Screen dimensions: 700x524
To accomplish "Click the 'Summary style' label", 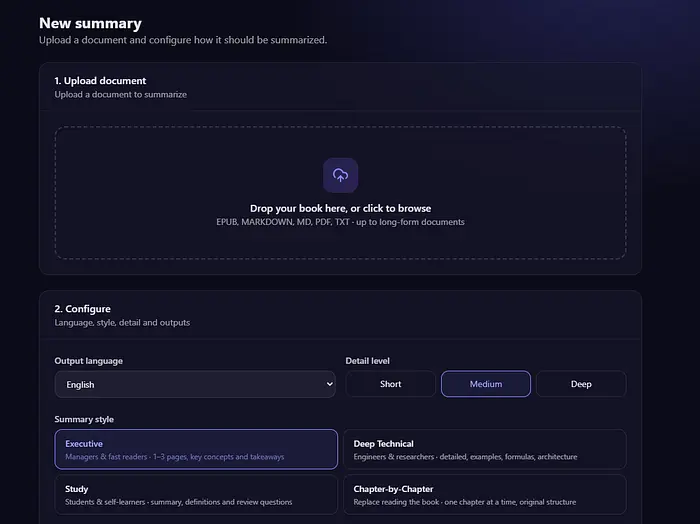I will [84, 419].
